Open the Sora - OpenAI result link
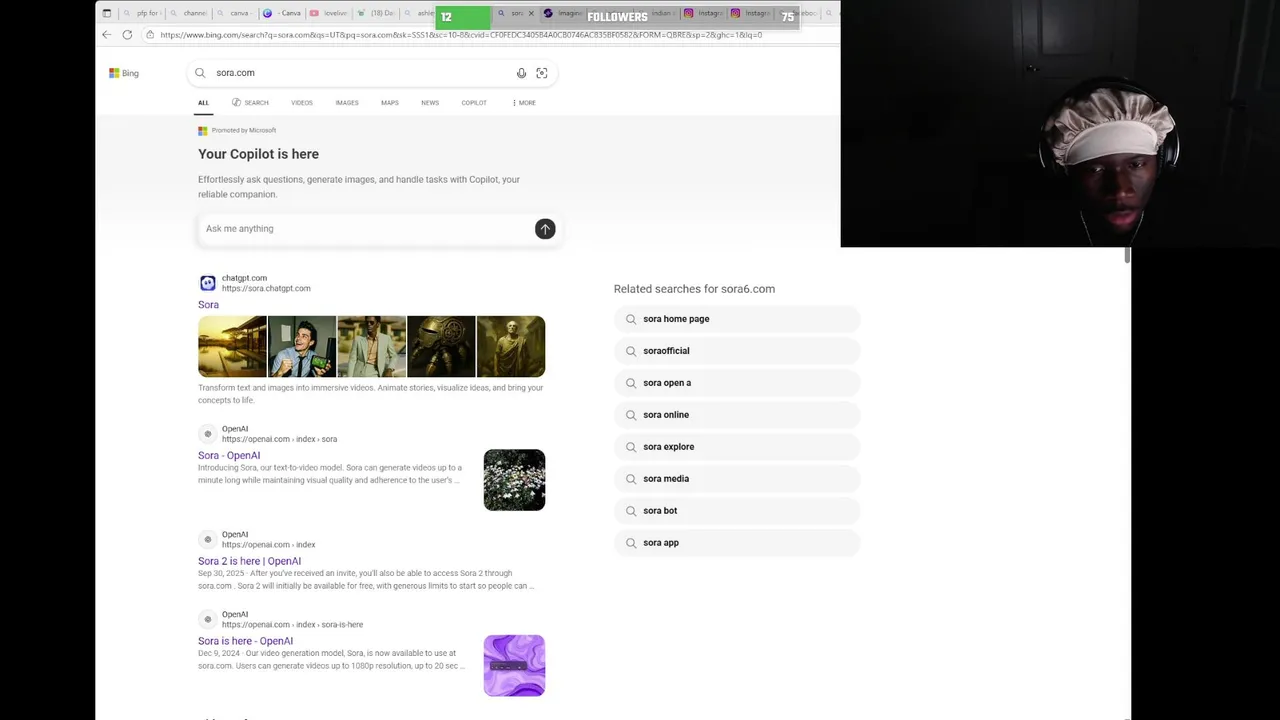This screenshot has width=1280, height=720. pos(229,456)
